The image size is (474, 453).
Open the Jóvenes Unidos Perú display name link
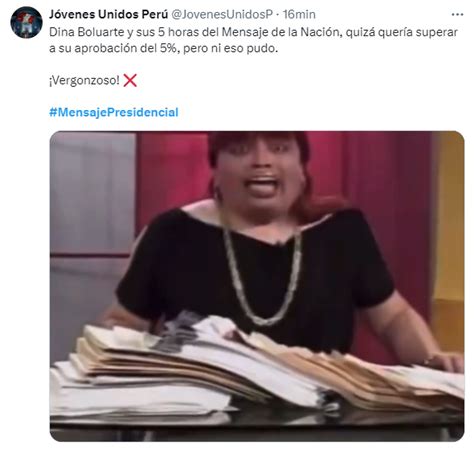(108, 14)
